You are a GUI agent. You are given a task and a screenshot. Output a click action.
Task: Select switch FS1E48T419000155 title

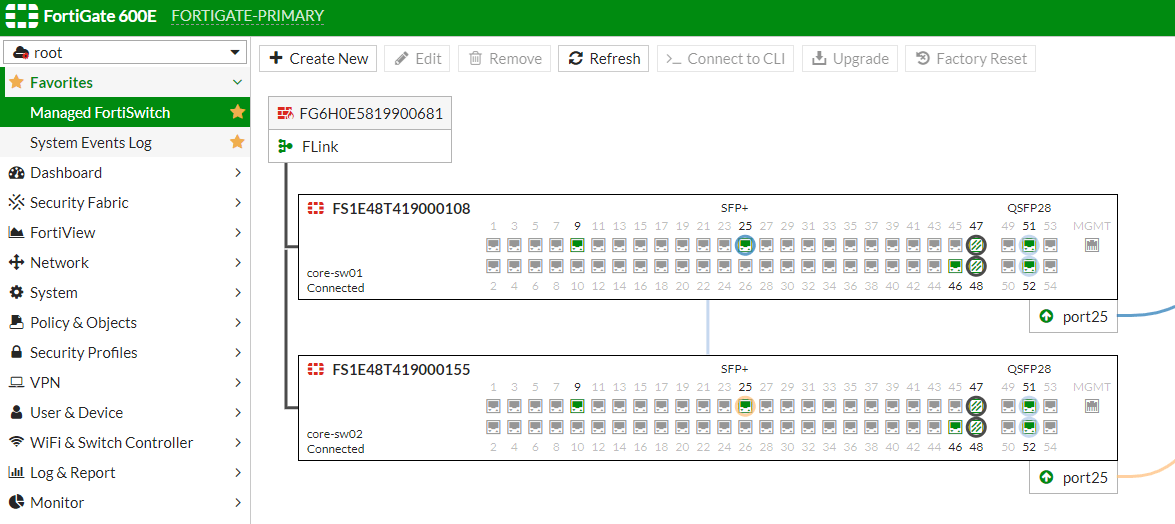(x=402, y=369)
